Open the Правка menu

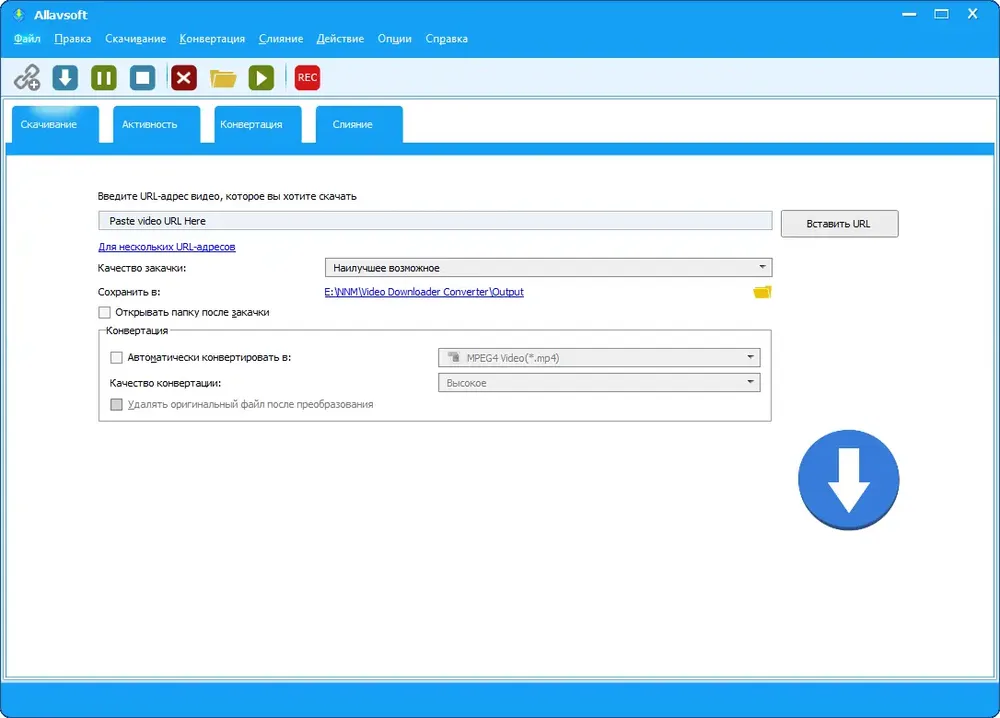[73, 39]
